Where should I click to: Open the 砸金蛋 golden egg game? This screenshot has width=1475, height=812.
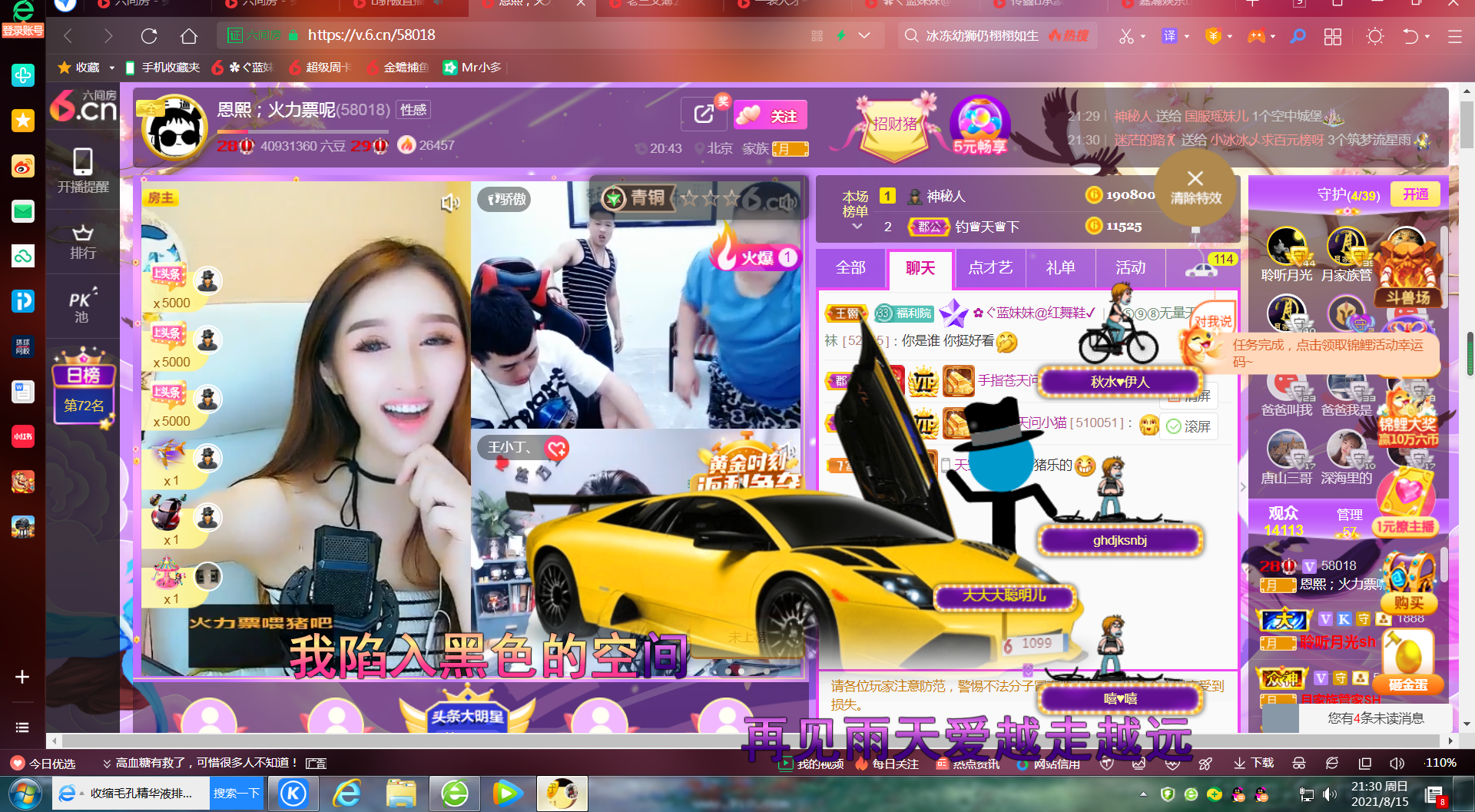[1408, 661]
